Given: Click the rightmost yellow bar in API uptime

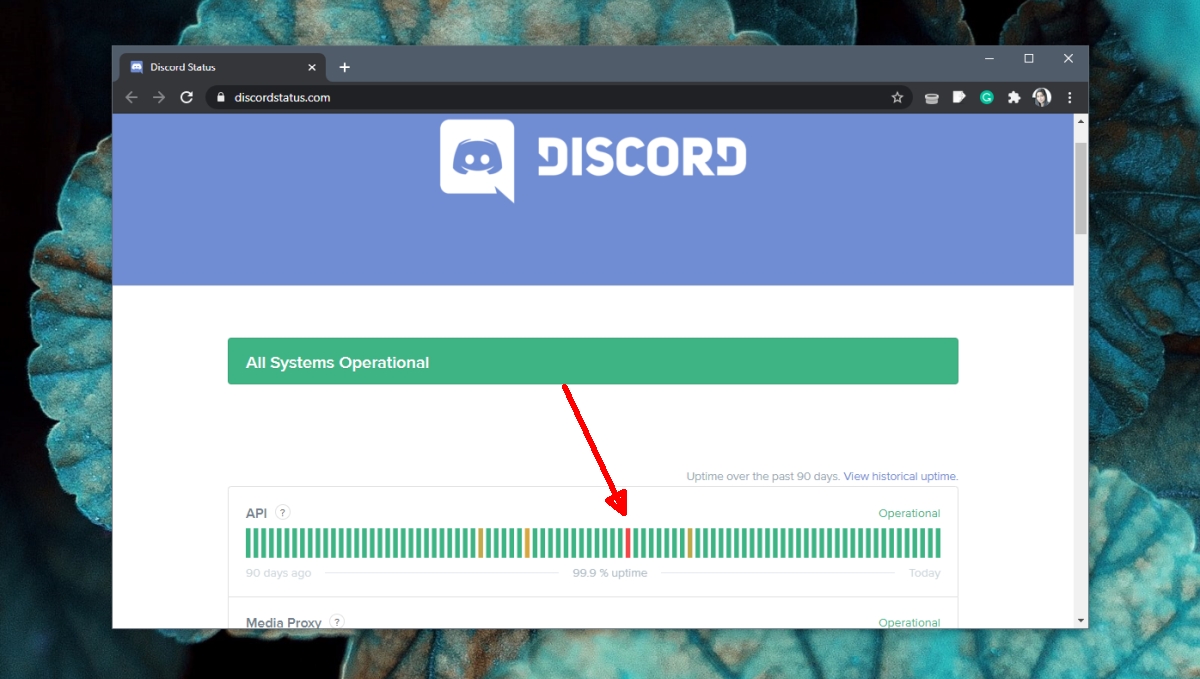Looking at the screenshot, I should coord(690,543).
